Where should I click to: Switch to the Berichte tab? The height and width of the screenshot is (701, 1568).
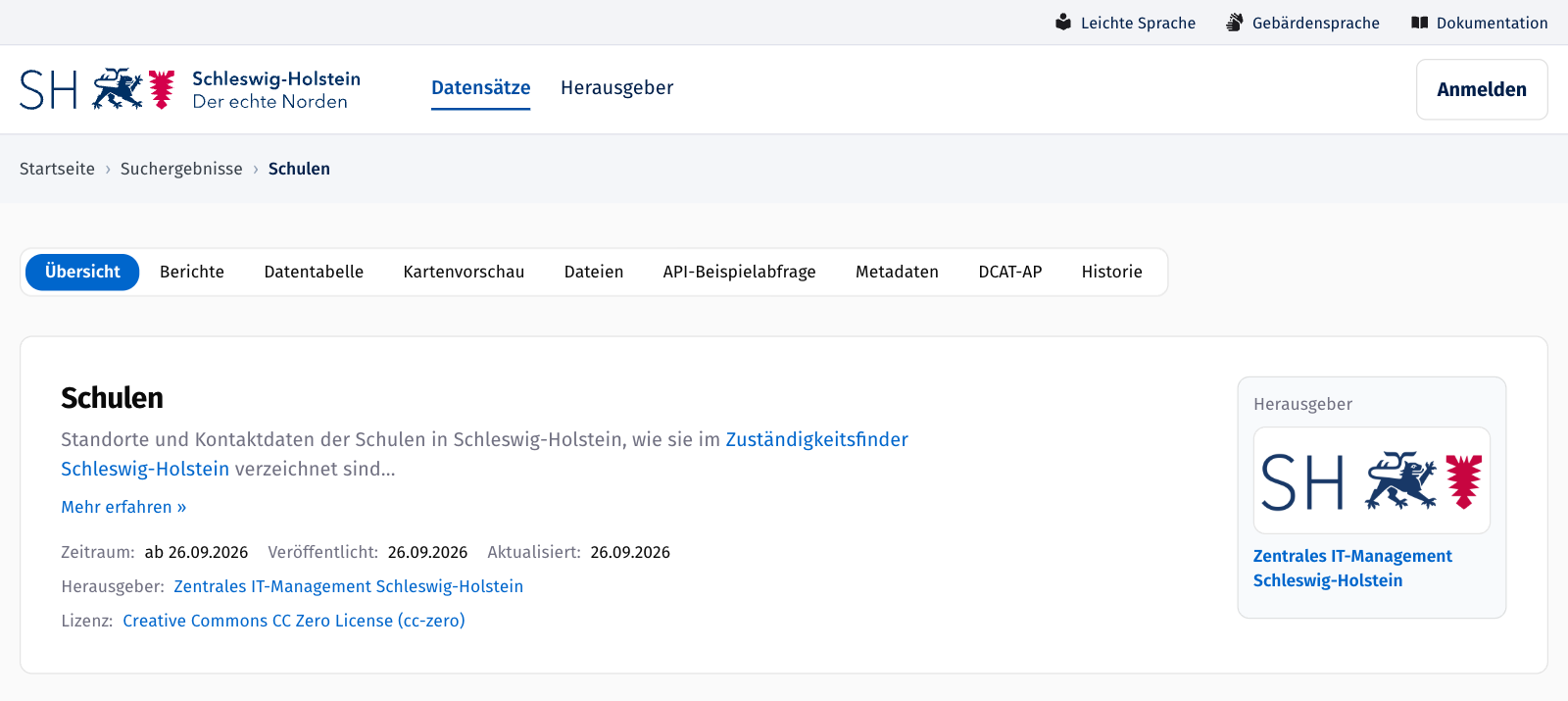point(192,272)
